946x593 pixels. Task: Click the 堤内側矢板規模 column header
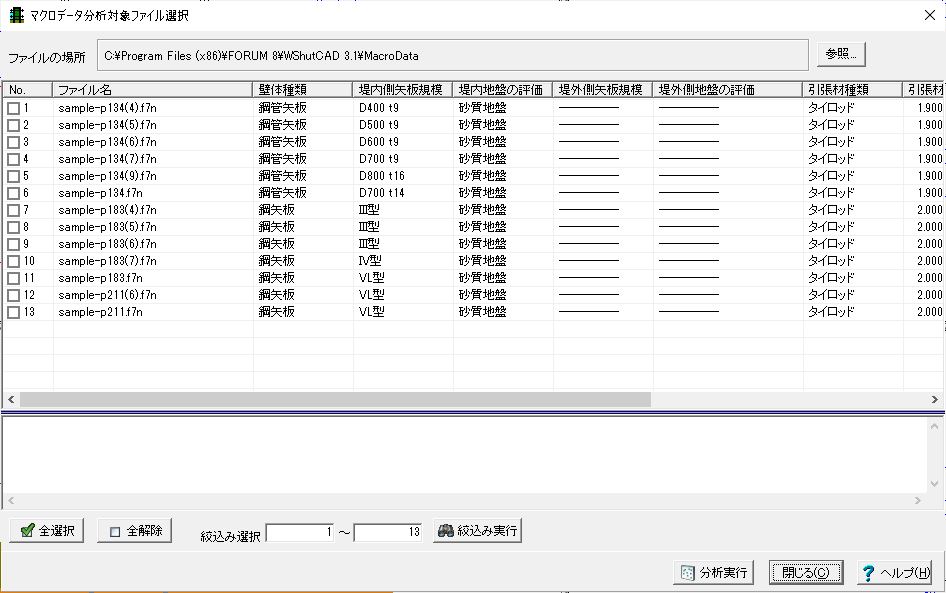402,90
